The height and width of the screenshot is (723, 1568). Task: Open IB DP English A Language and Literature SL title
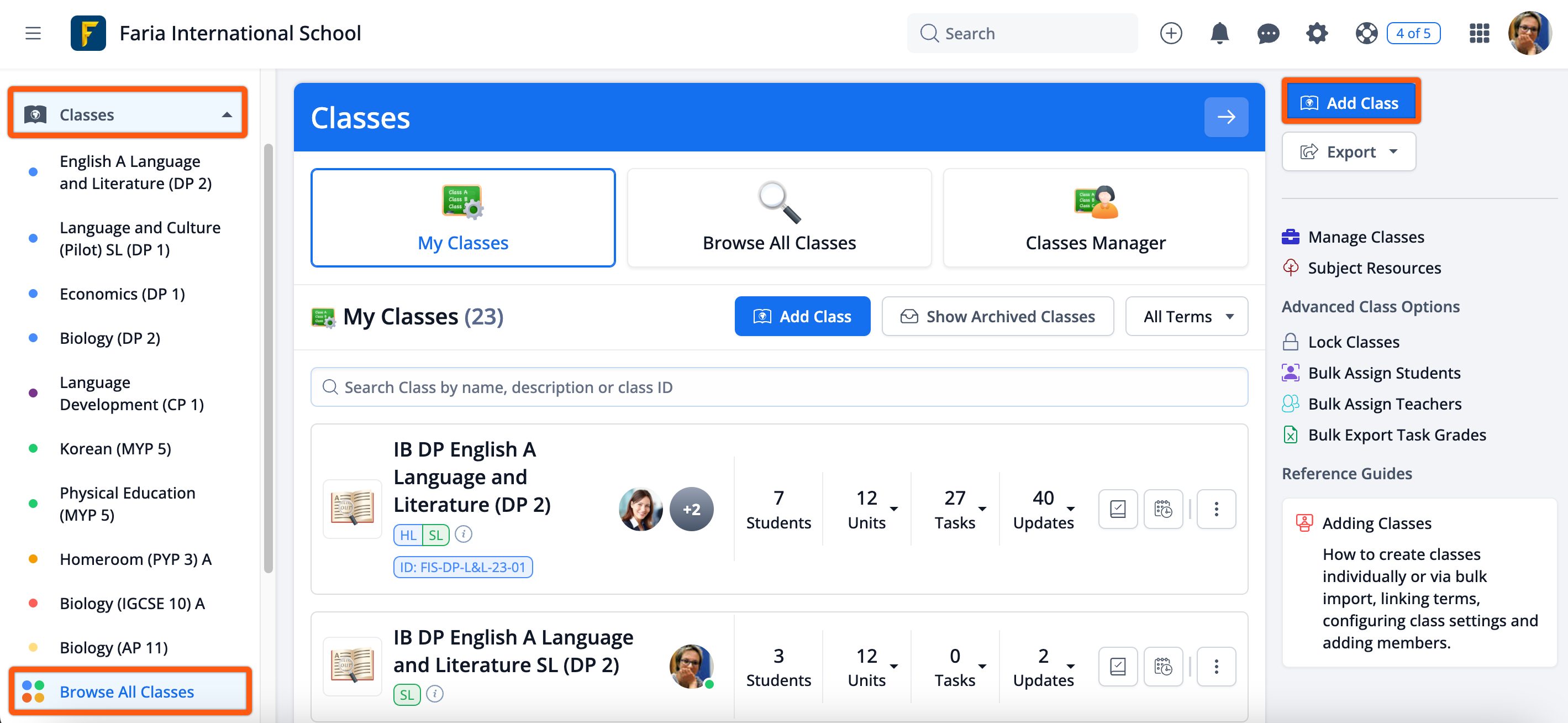coord(513,651)
